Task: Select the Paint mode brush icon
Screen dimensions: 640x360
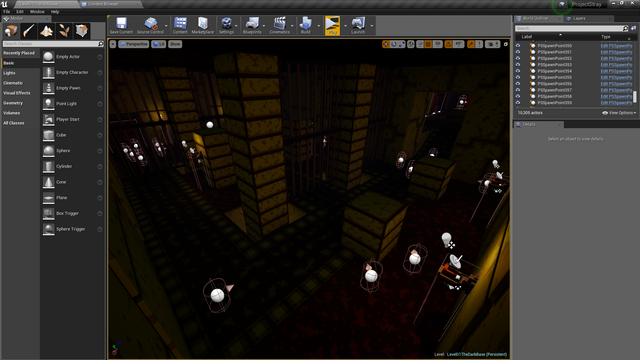Action: (x=29, y=31)
